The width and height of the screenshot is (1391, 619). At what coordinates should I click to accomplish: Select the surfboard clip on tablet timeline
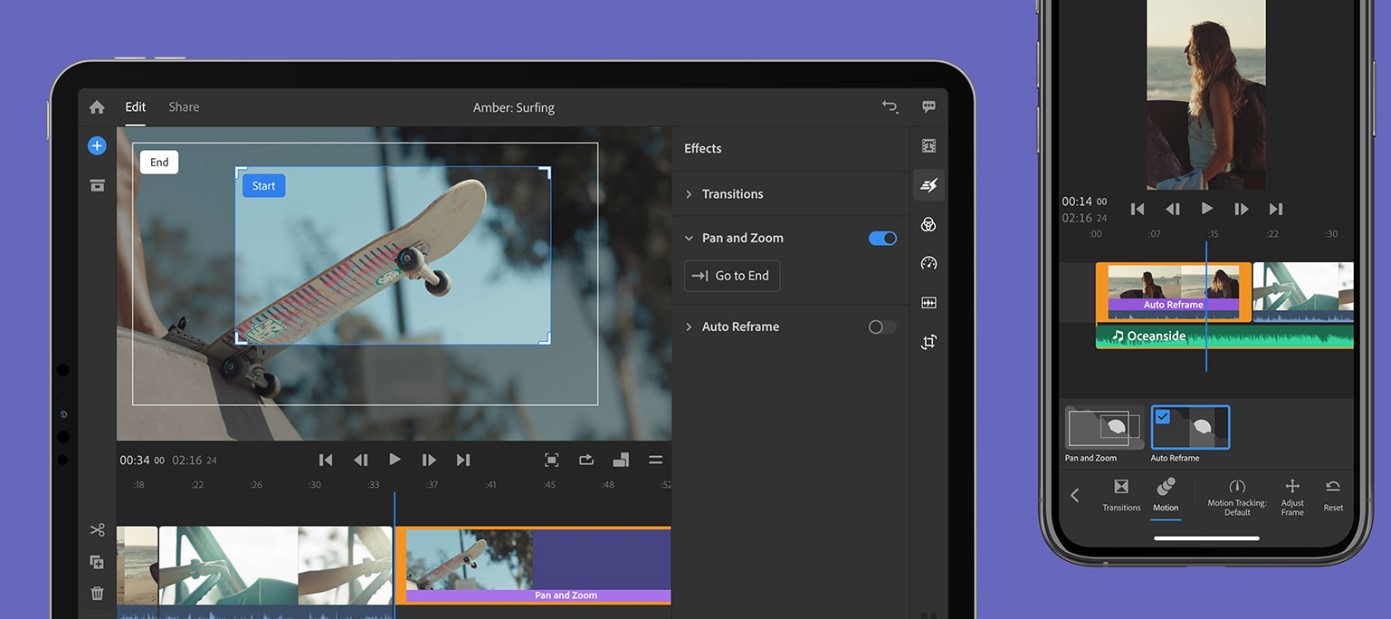click(276, 566)
